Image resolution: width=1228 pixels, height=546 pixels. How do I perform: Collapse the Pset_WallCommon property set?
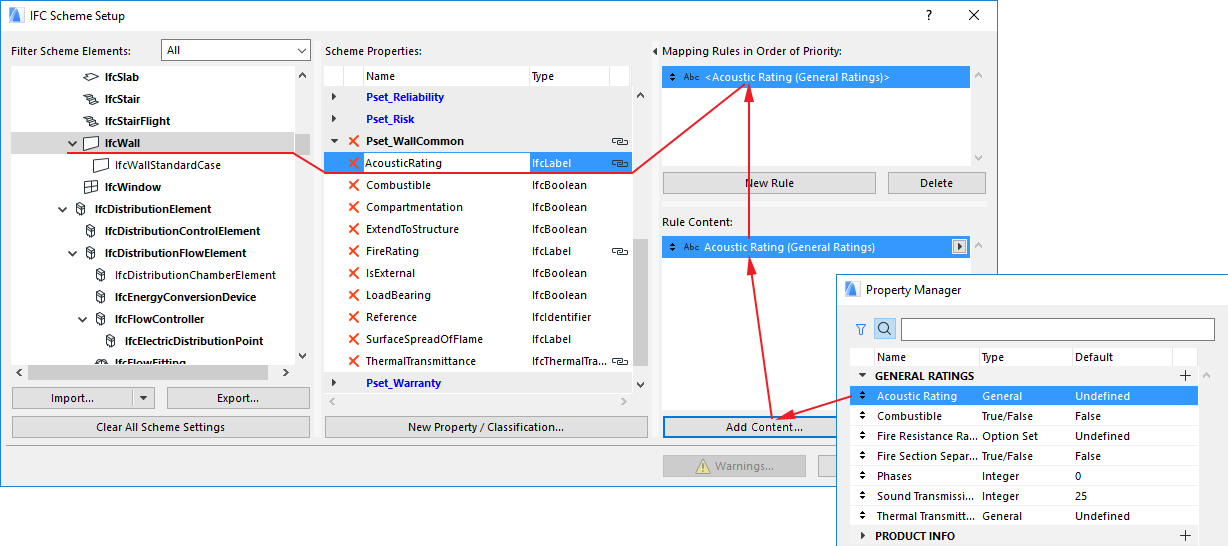coord(334,141)
